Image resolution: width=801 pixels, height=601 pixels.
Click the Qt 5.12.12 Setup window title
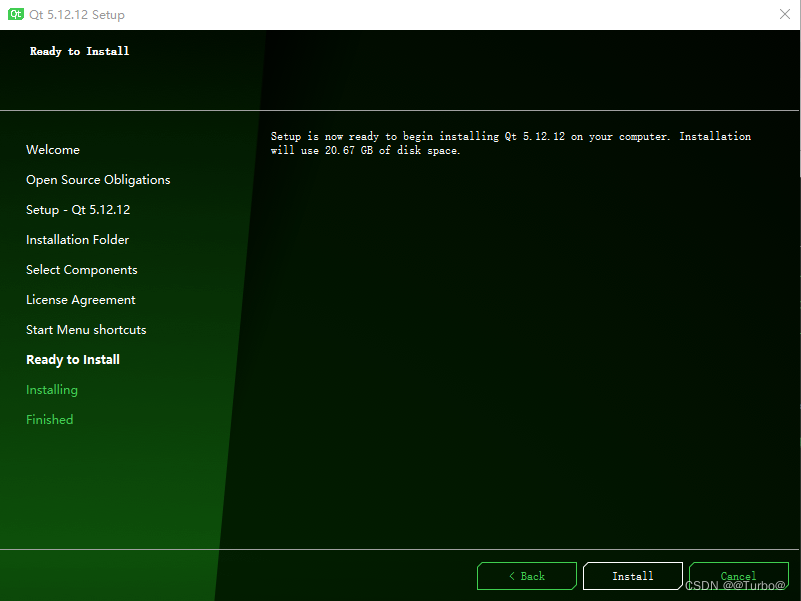[77, 15]
